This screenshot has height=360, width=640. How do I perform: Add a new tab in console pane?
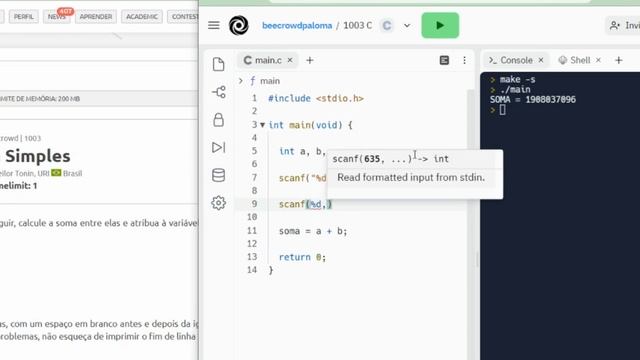click(619, 60)
